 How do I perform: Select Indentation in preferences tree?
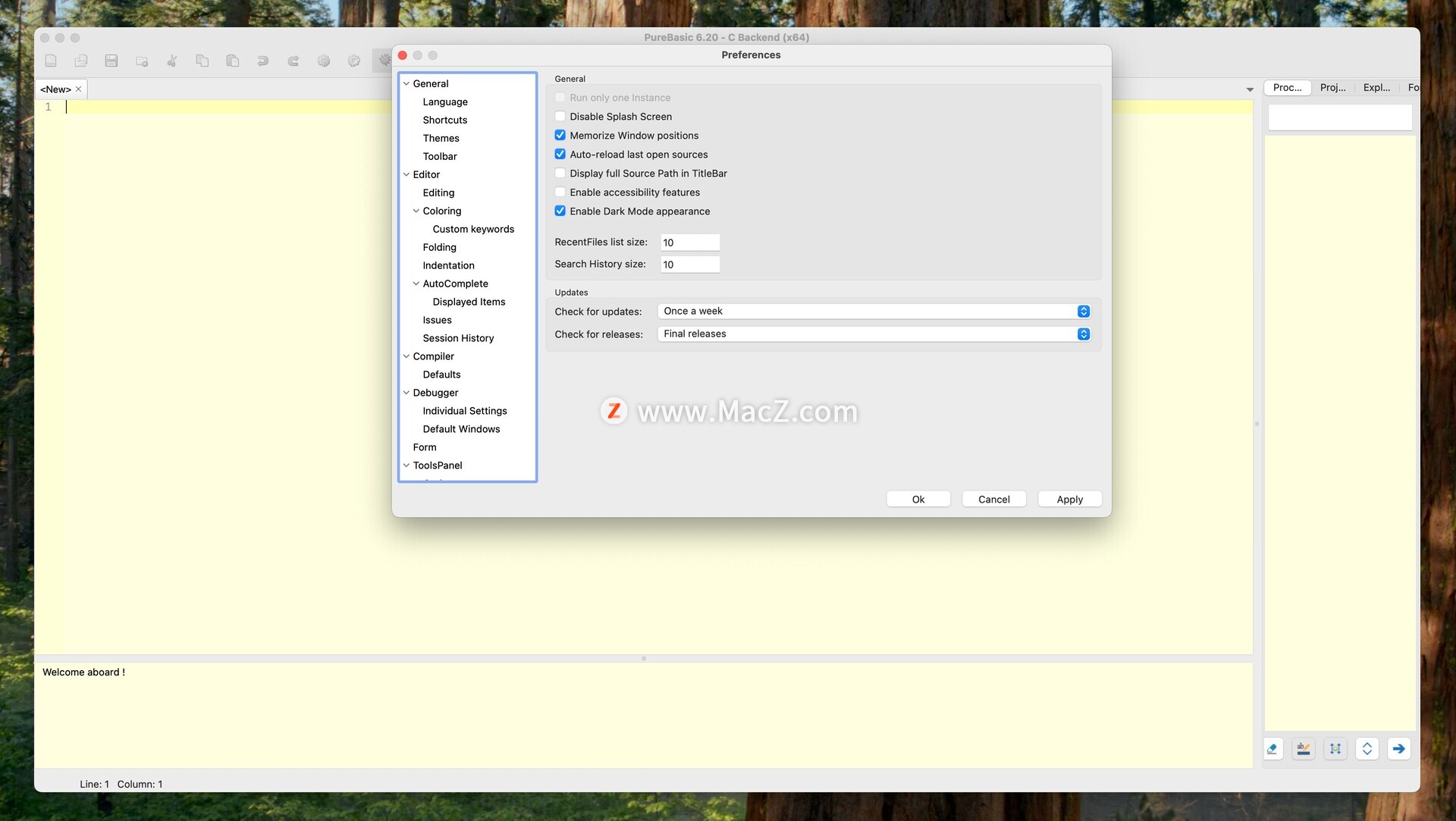coord(448,265)
